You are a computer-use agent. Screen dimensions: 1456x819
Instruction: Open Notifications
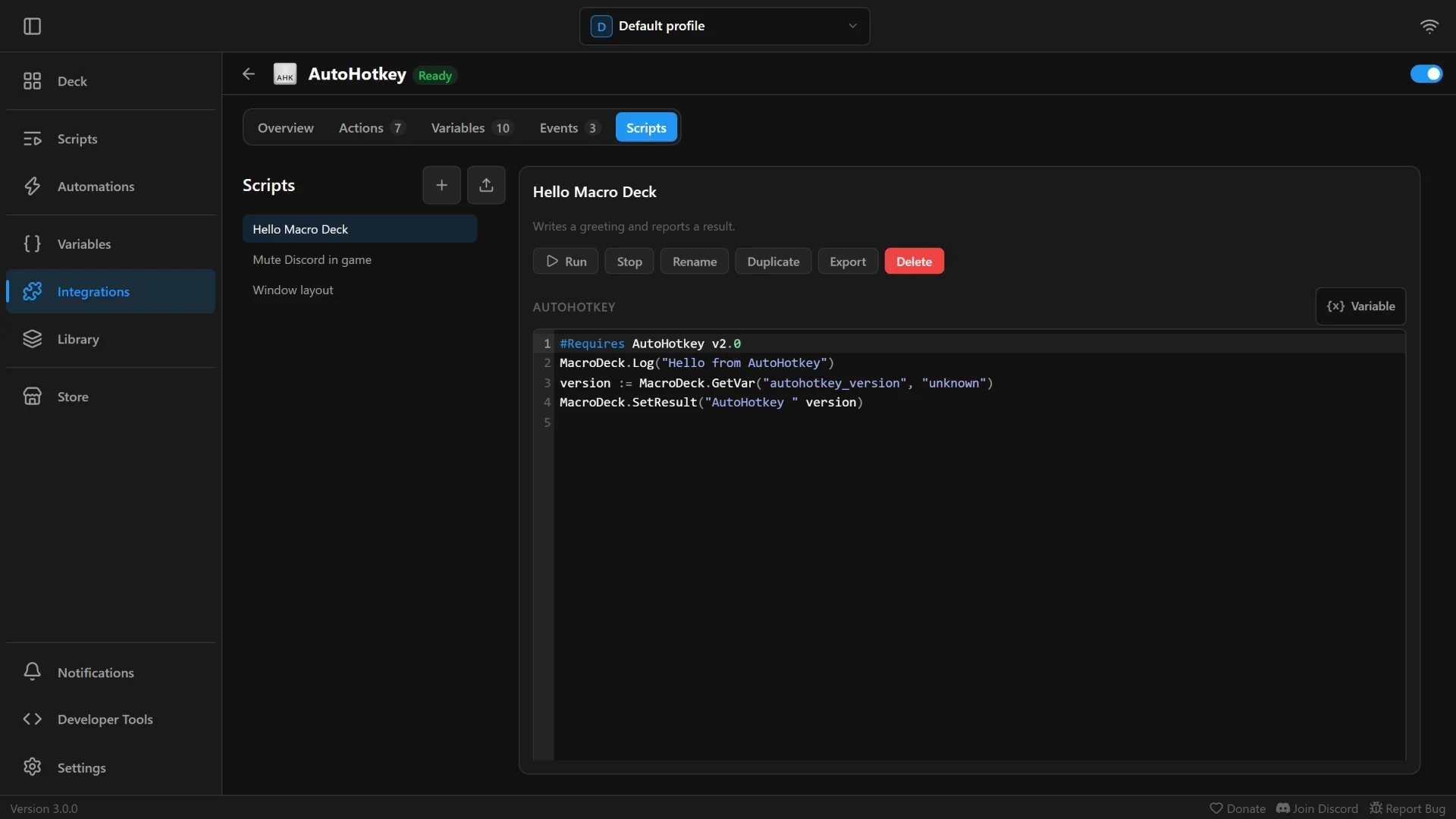[x=111, y=673]
